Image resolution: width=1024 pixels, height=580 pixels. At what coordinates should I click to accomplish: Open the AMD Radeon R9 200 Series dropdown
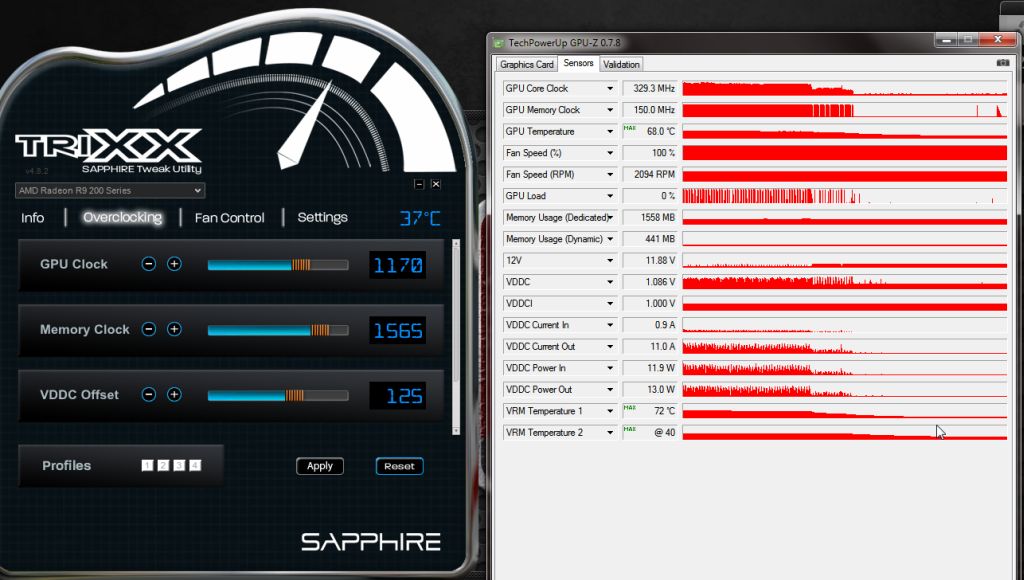110,190
